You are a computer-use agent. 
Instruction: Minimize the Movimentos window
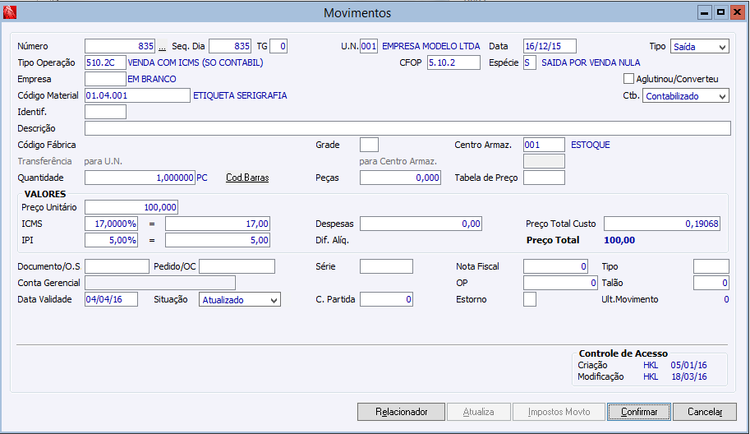pos(704,12)
